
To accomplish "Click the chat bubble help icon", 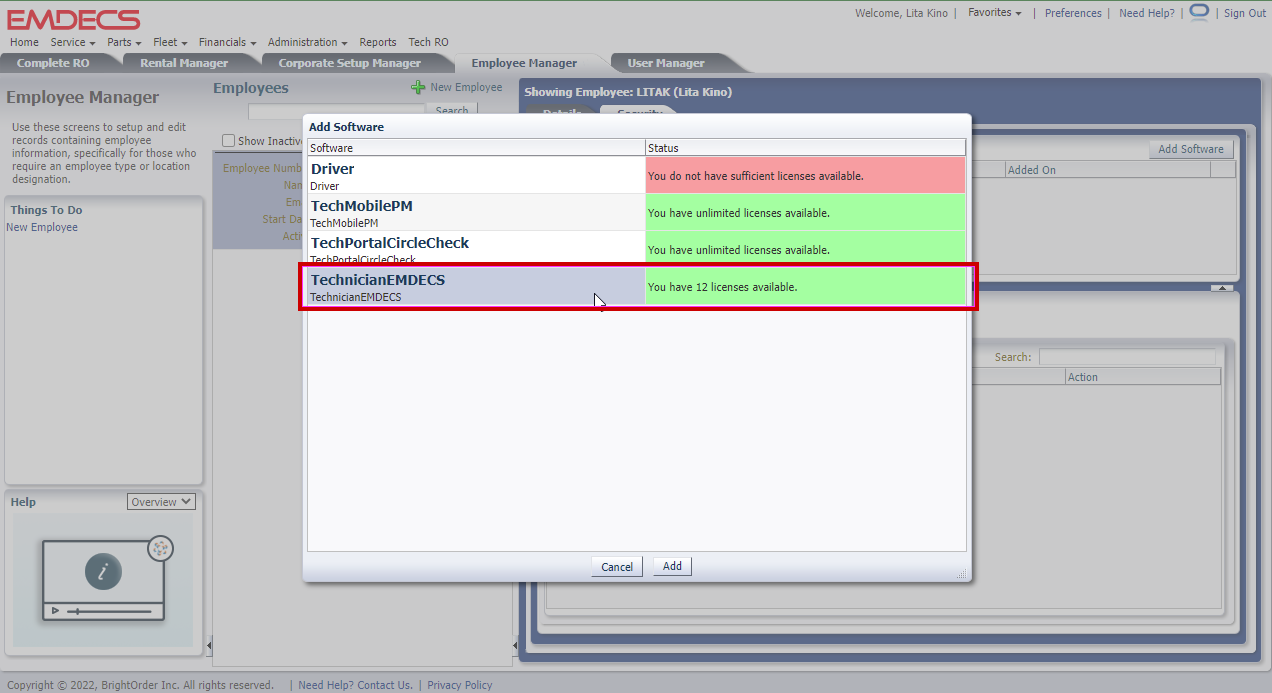I will 1199,12.
